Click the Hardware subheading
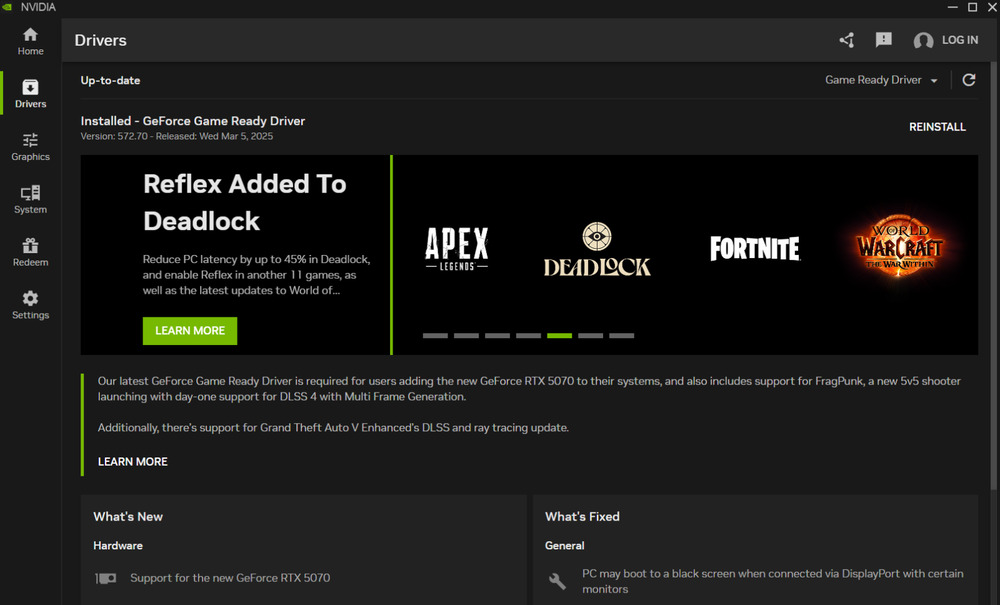The height and width of the screenshot is (605, 1000). tap(118, 546)
